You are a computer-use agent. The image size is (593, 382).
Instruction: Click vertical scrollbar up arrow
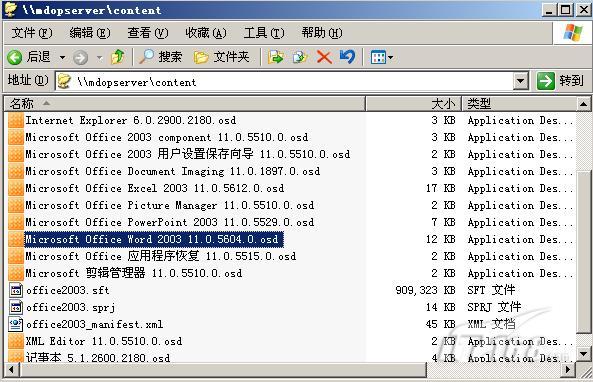(584, 104)
